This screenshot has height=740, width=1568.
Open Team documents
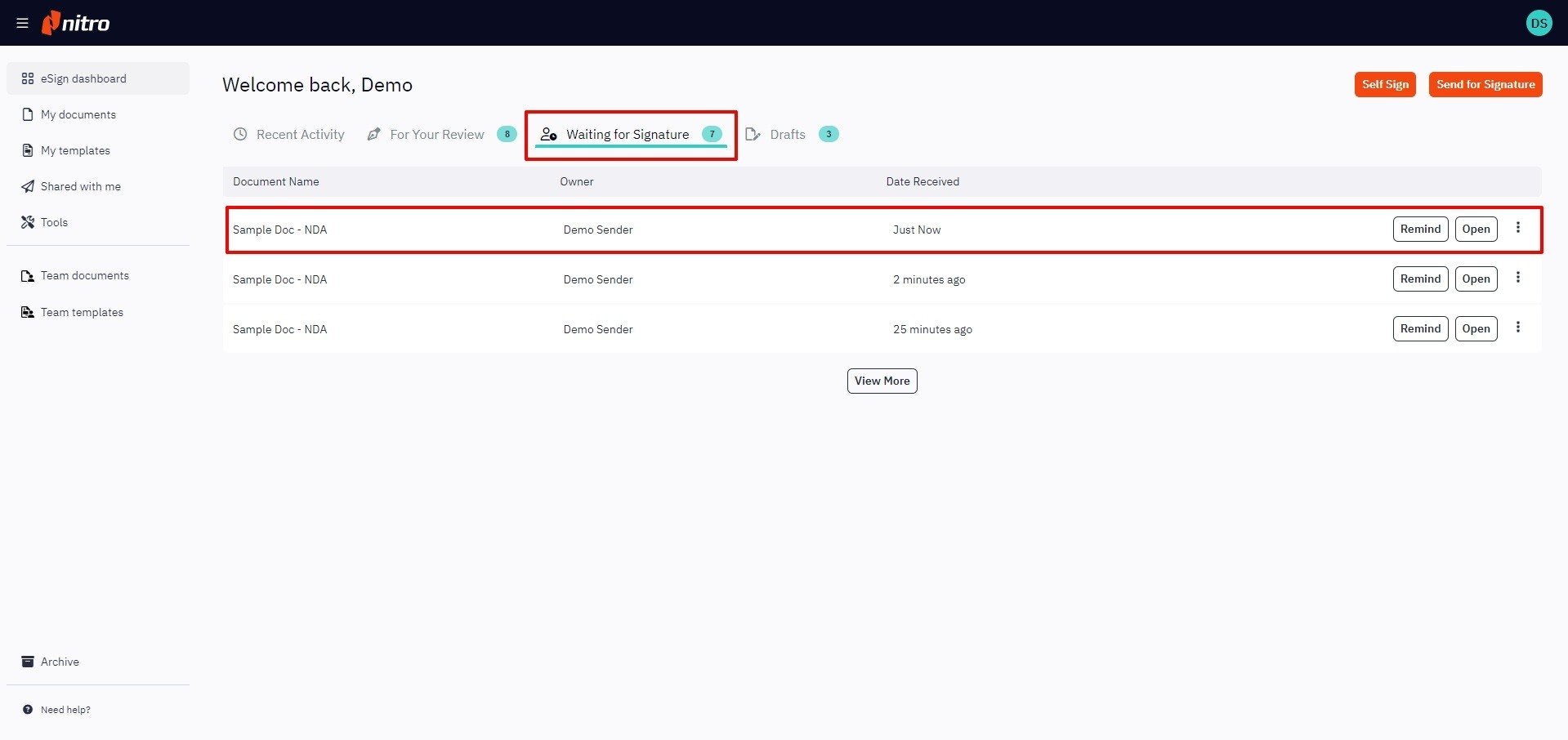[84, 275]
